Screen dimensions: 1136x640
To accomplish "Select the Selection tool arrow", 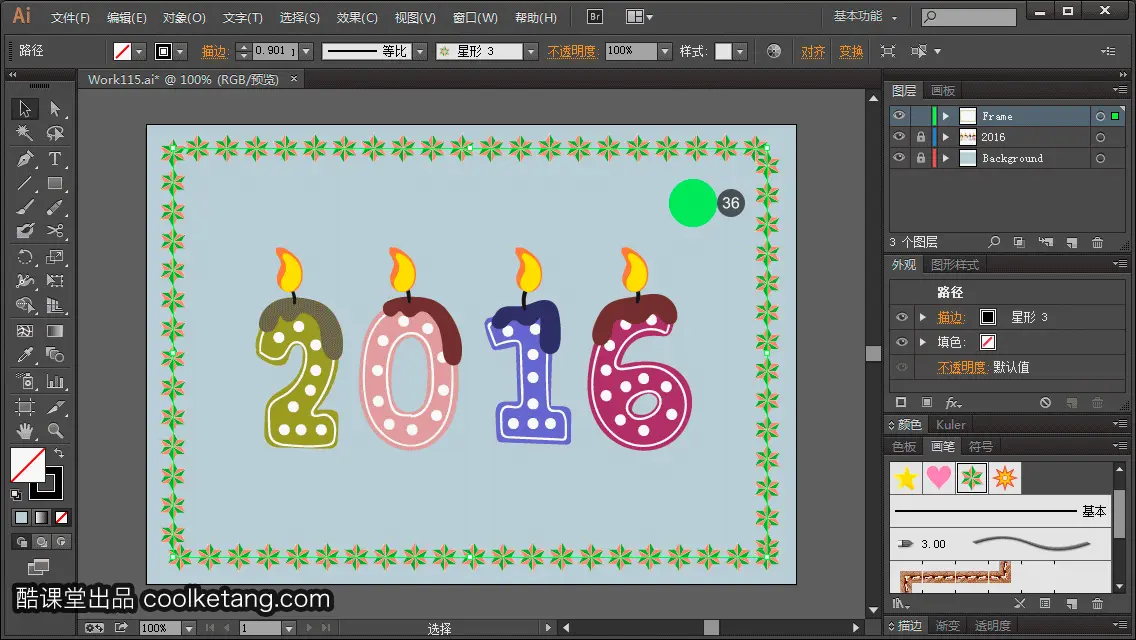I will tap(25, 109).
